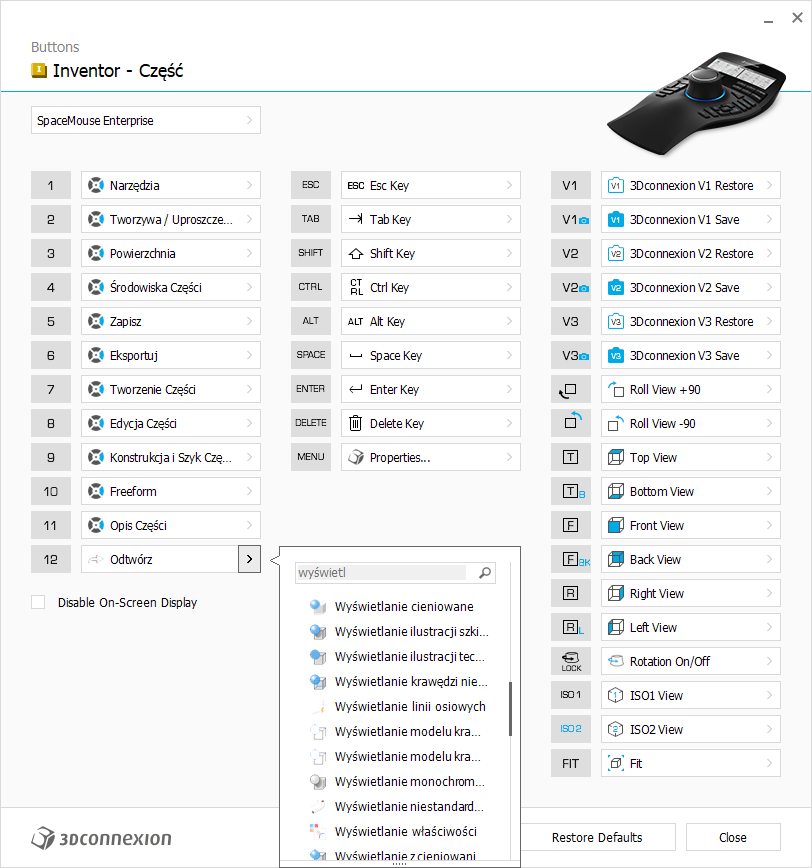The image size is (812, 868).
Task: Open the SpaceMouse Enterprise device dropdown
Action: click(145, 120)
